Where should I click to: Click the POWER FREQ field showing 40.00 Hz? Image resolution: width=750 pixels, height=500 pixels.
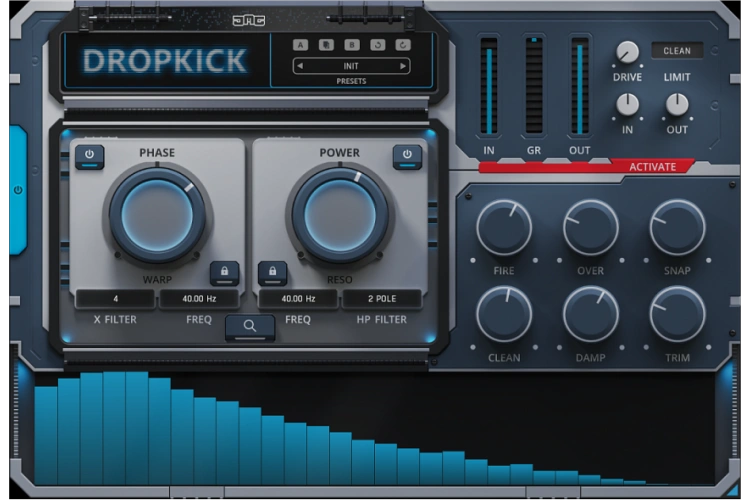coord(298,299)
